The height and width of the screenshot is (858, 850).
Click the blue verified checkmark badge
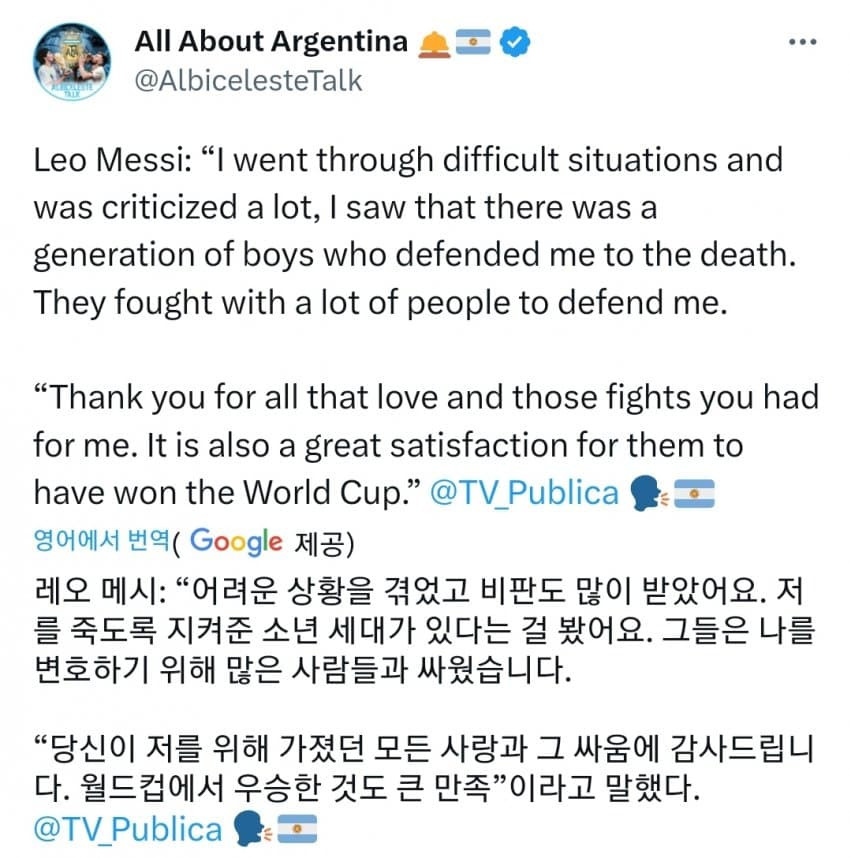[514, 42]
